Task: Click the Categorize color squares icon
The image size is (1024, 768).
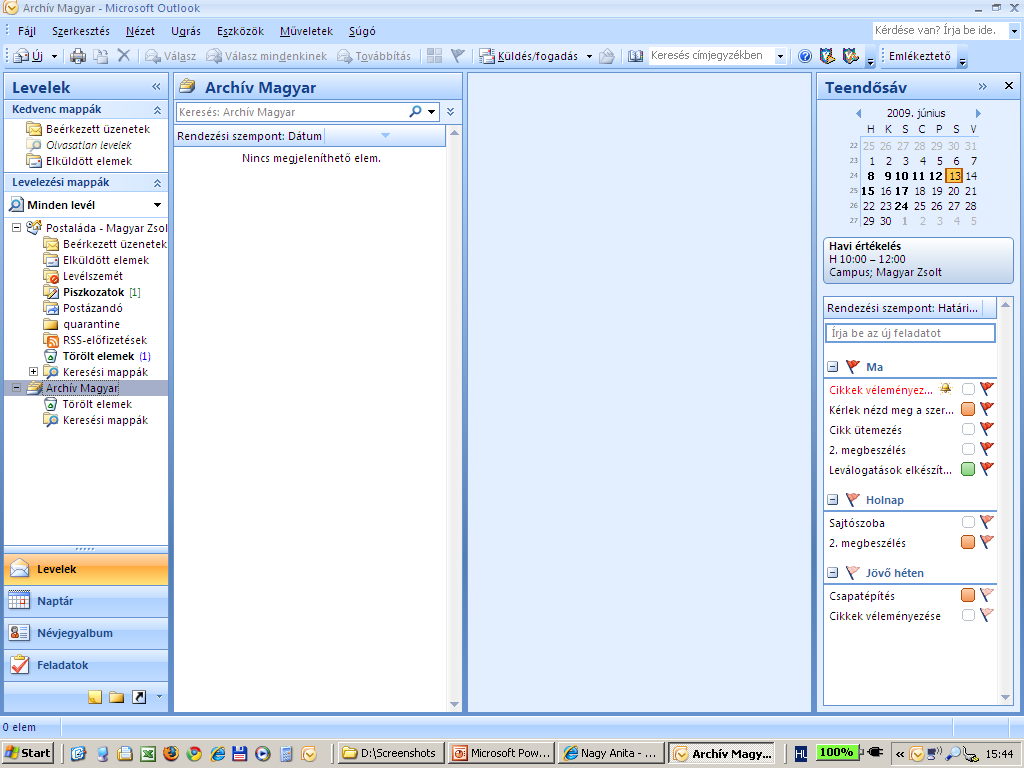Action: pyautogui.click(x=434, y=56)
